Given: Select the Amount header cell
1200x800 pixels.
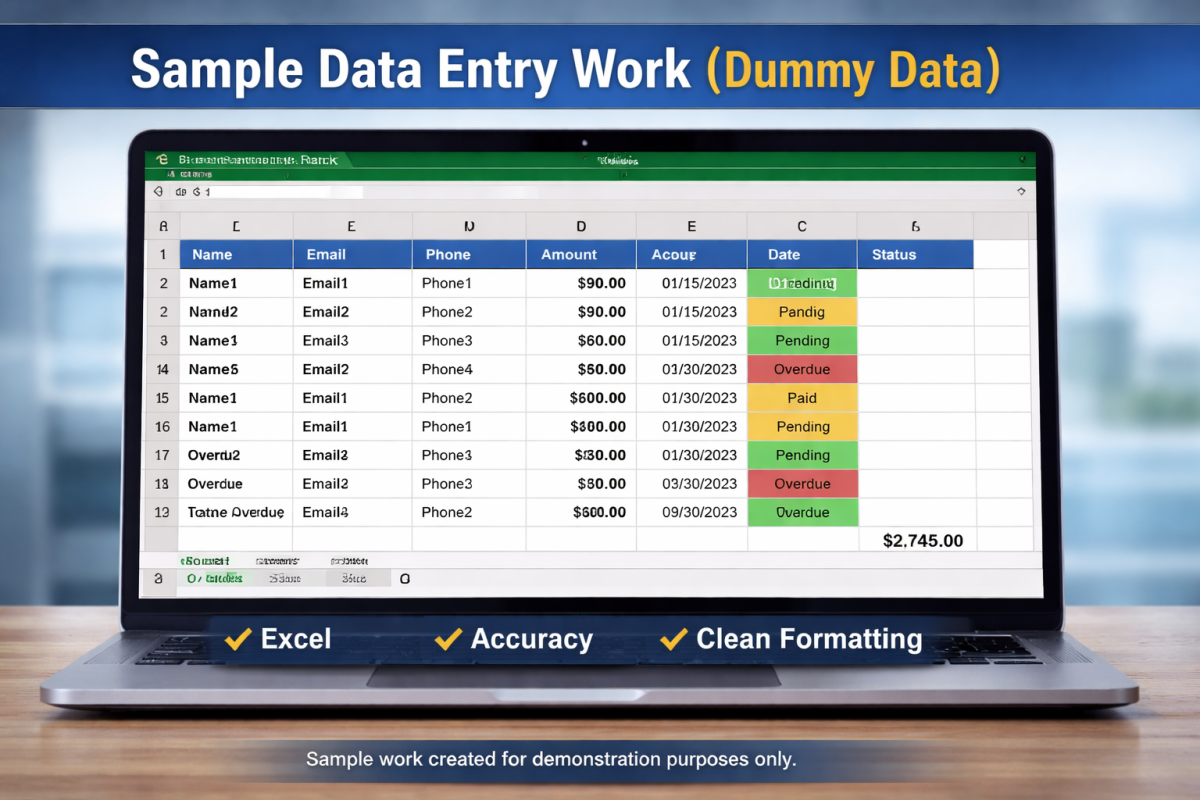Looking at the screenshot, I should point(580,255).
